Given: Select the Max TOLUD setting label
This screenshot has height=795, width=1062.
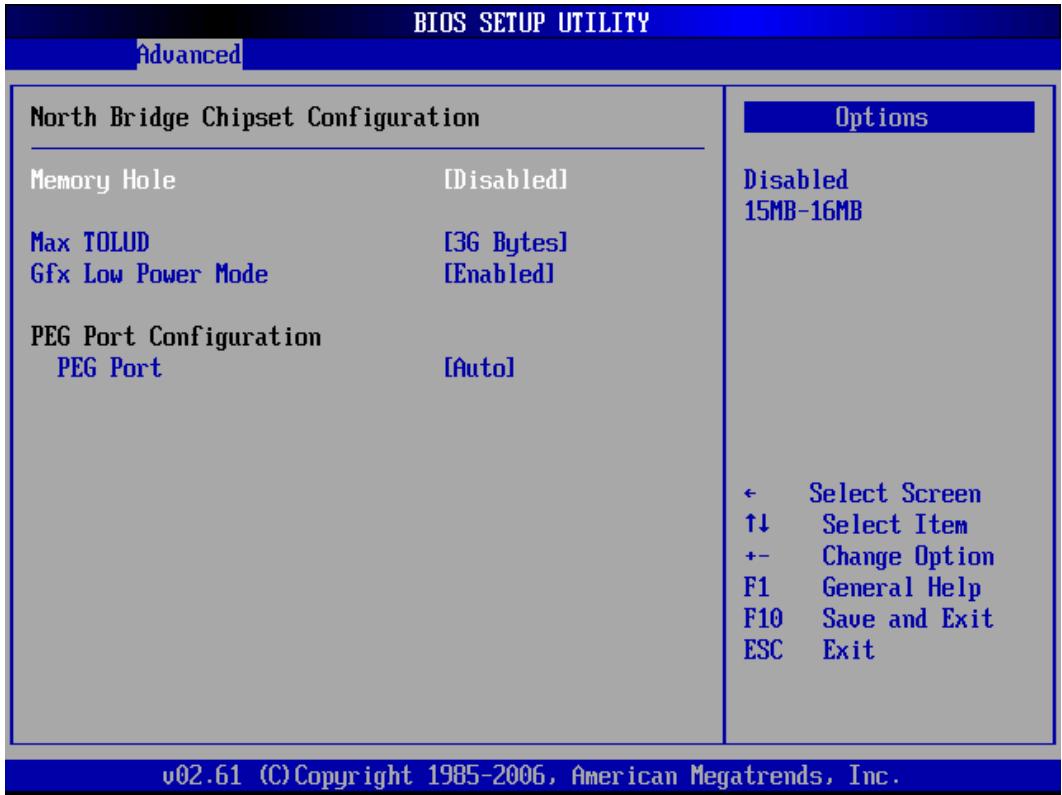Looking at the screenshot, I should coord(90,242).
